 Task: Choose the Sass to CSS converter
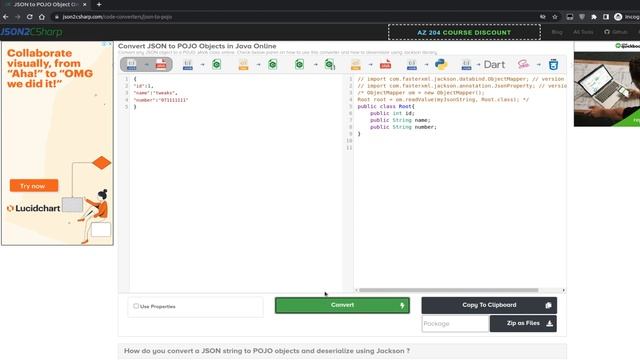point(538,64)
